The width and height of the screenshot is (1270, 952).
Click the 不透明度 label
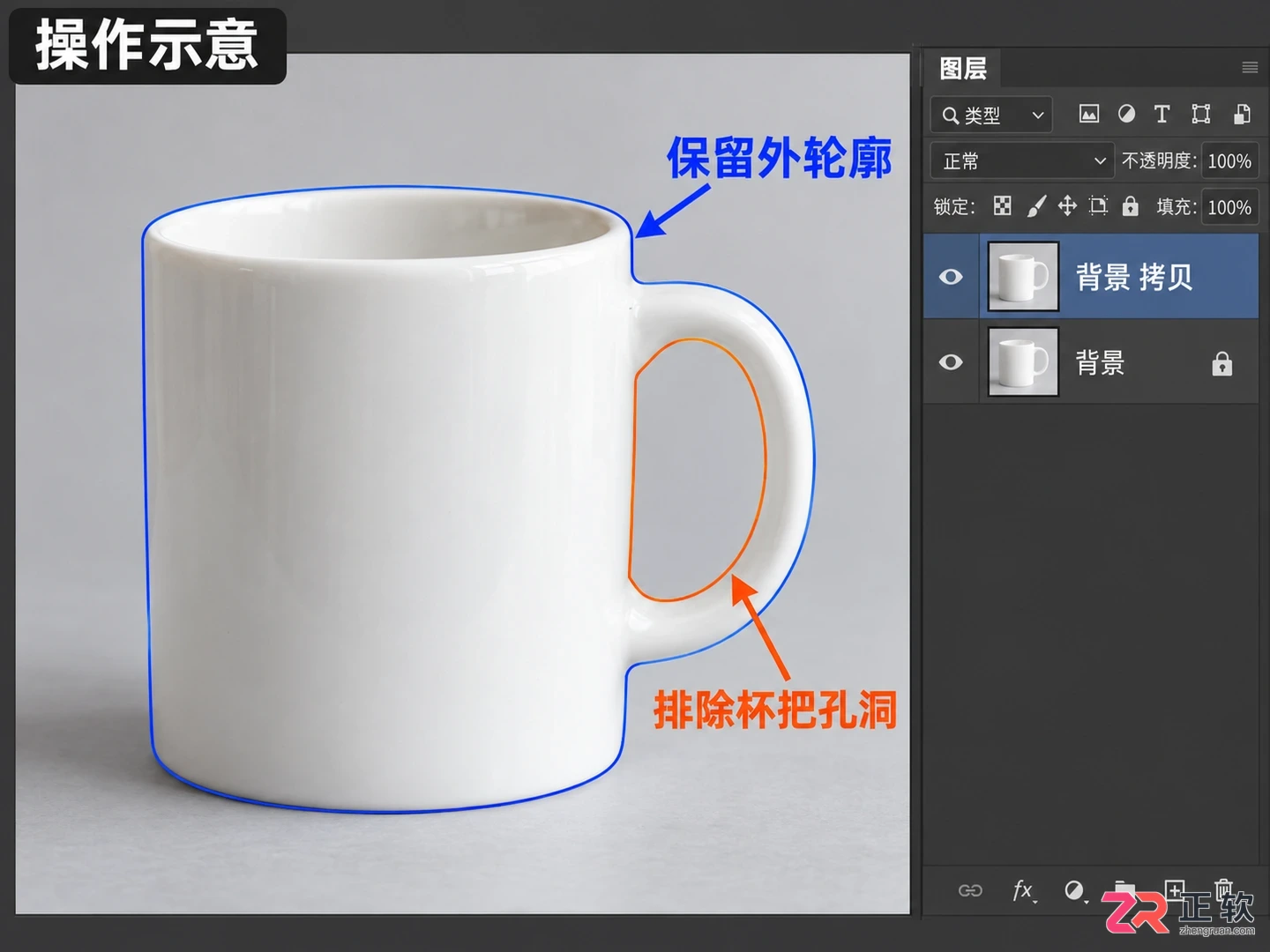[1159, 161]
